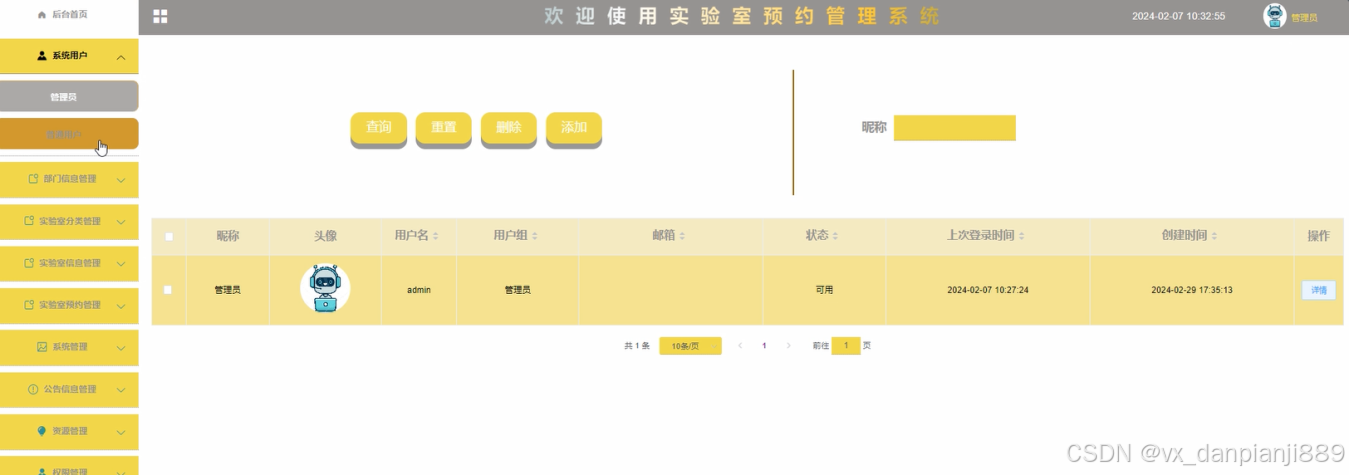The height and width of the screenshot is (475, 1349).
Task: Click the 资源管理 icon
Action: point(42,431)
